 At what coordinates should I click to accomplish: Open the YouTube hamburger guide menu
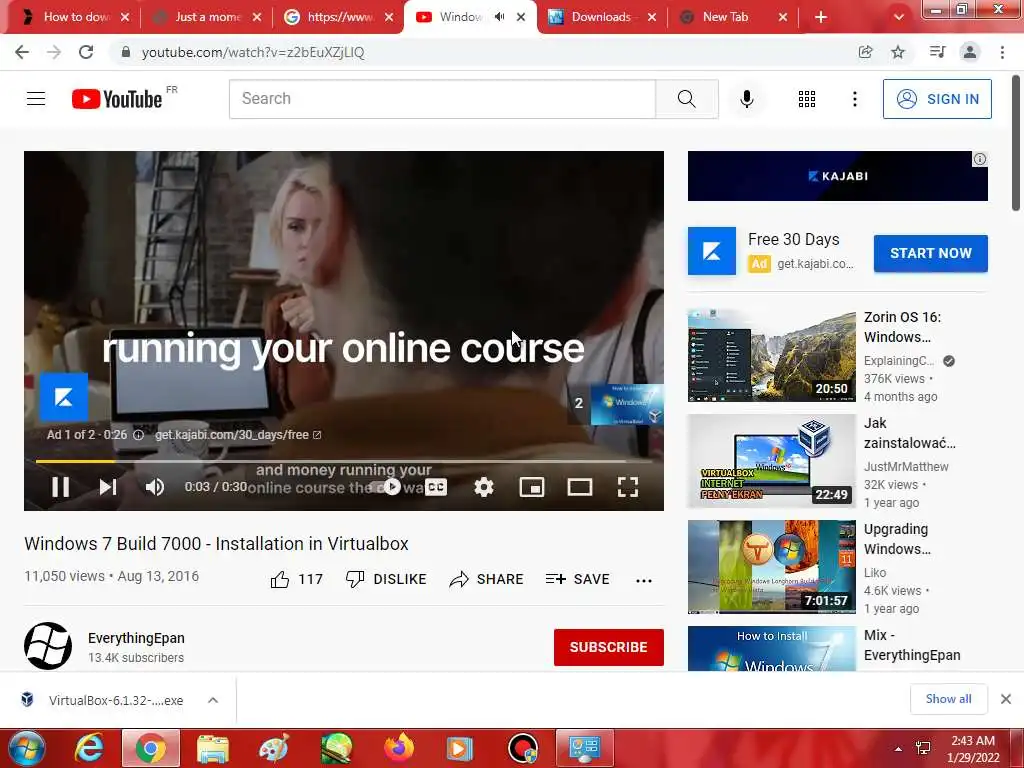pos(36,99)
